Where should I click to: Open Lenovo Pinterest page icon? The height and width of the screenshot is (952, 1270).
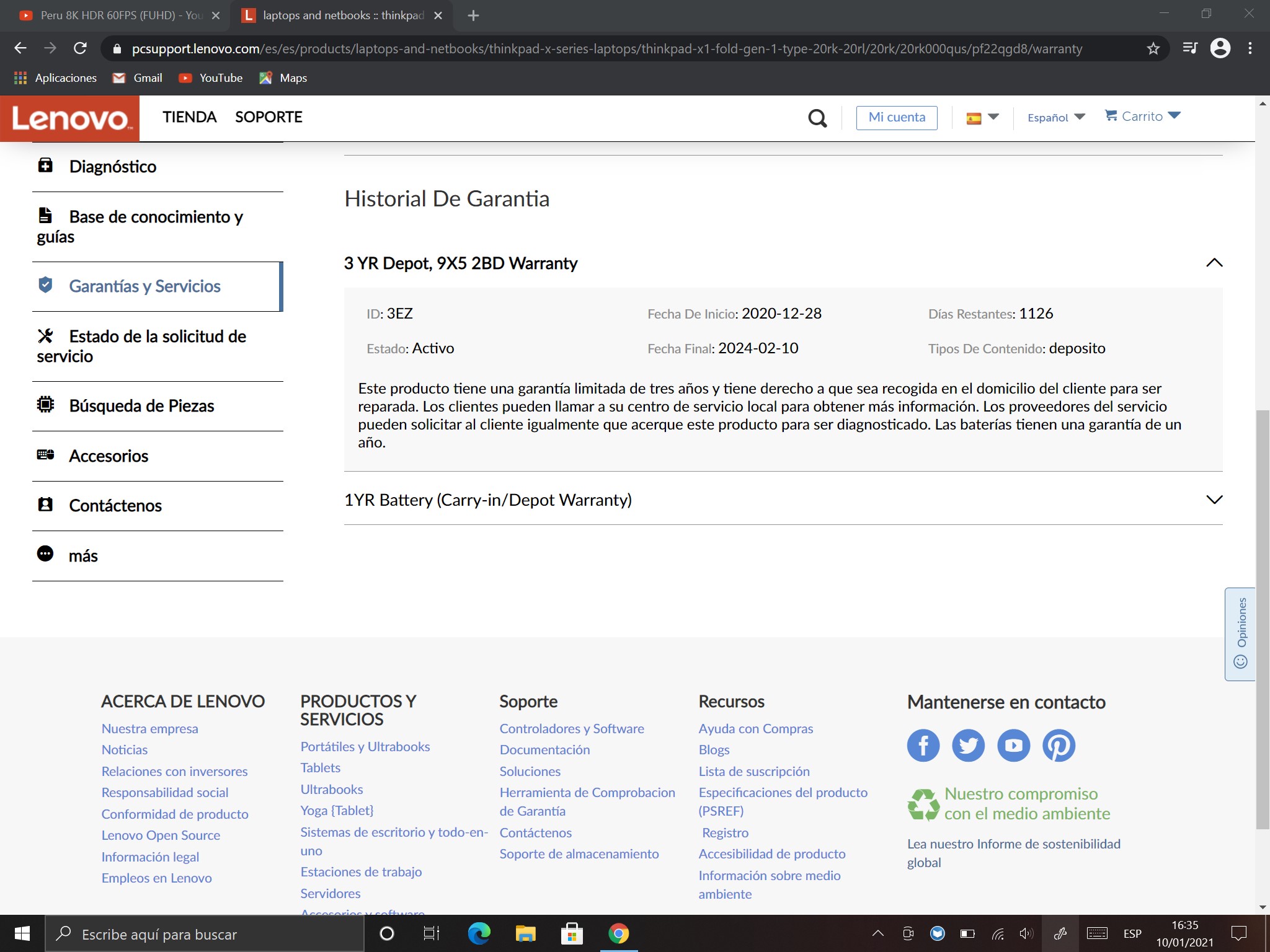[1059, 746]
